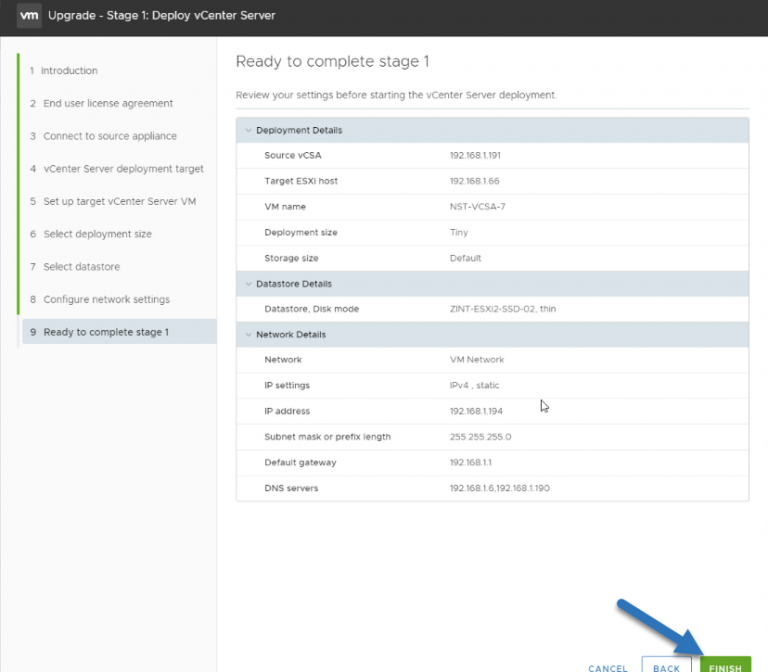Click datastore value ZINT-ESXi2-SSD-02, thin
This screenshot has width=768, height=672.
tap(503, 309)
